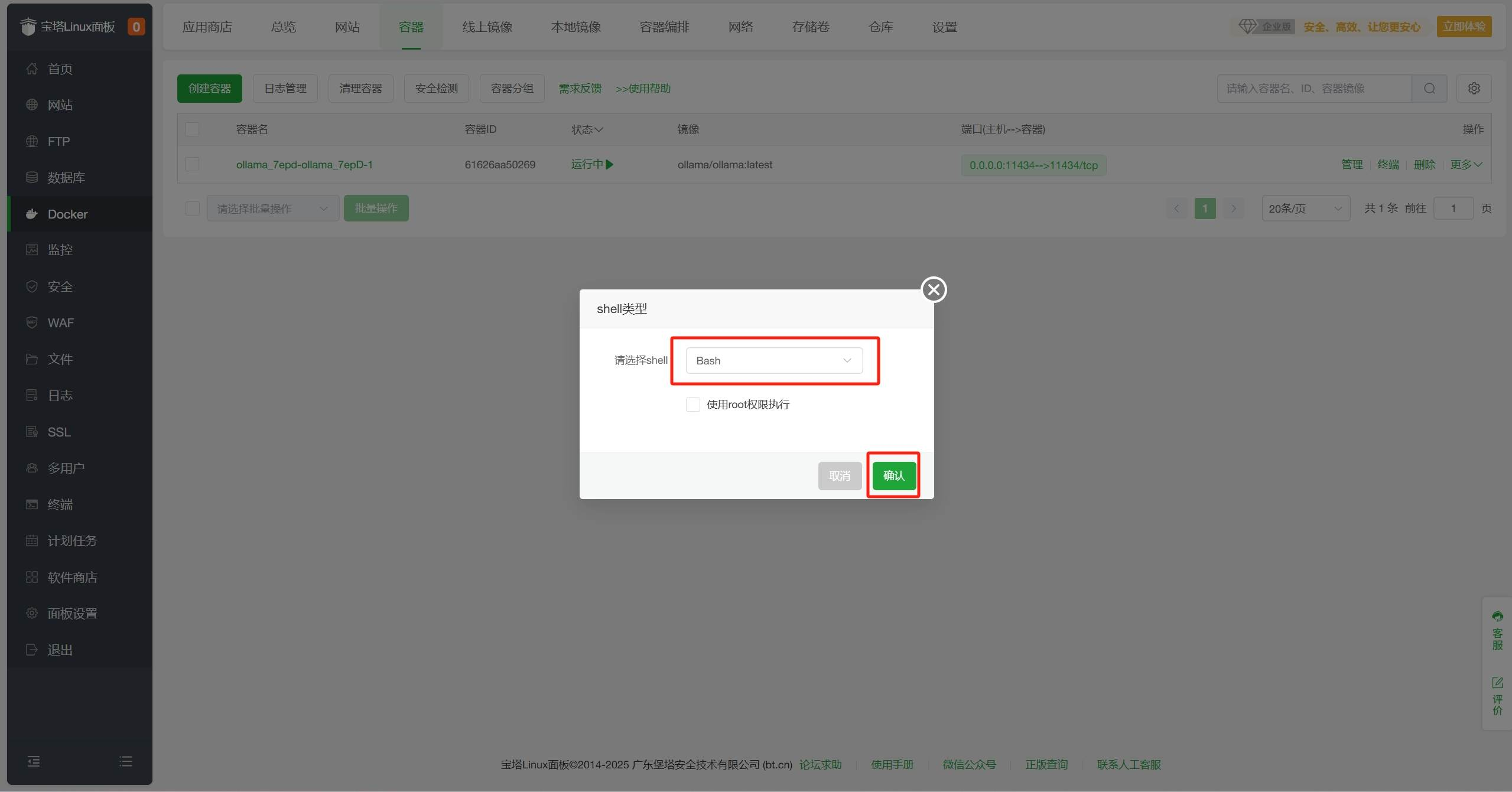Open the 20条/页 page size dropdown
This screenshot has height=792, width=1512.
tap(1305, 208)
